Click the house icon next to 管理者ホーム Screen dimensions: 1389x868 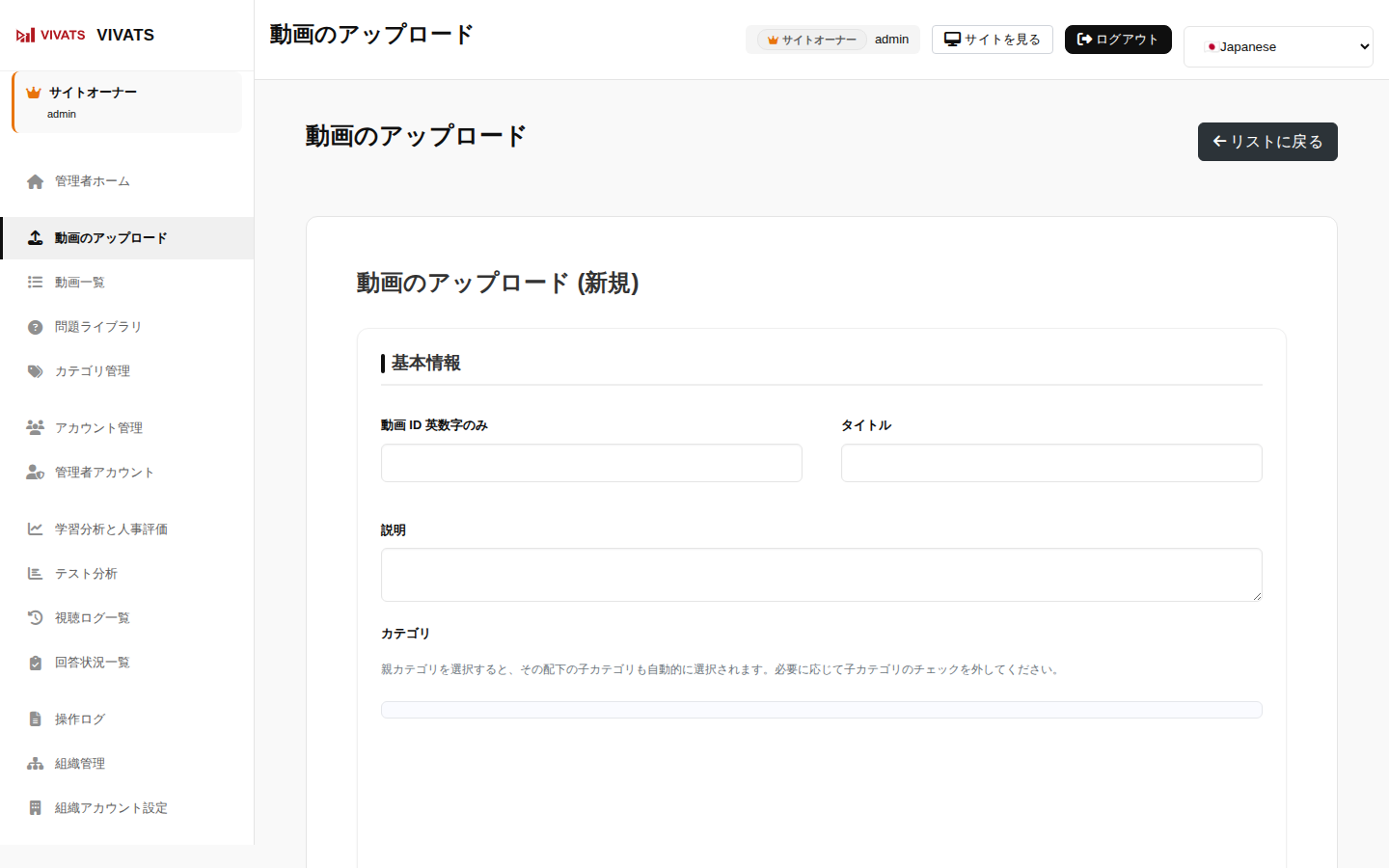[x=36, y=181]
